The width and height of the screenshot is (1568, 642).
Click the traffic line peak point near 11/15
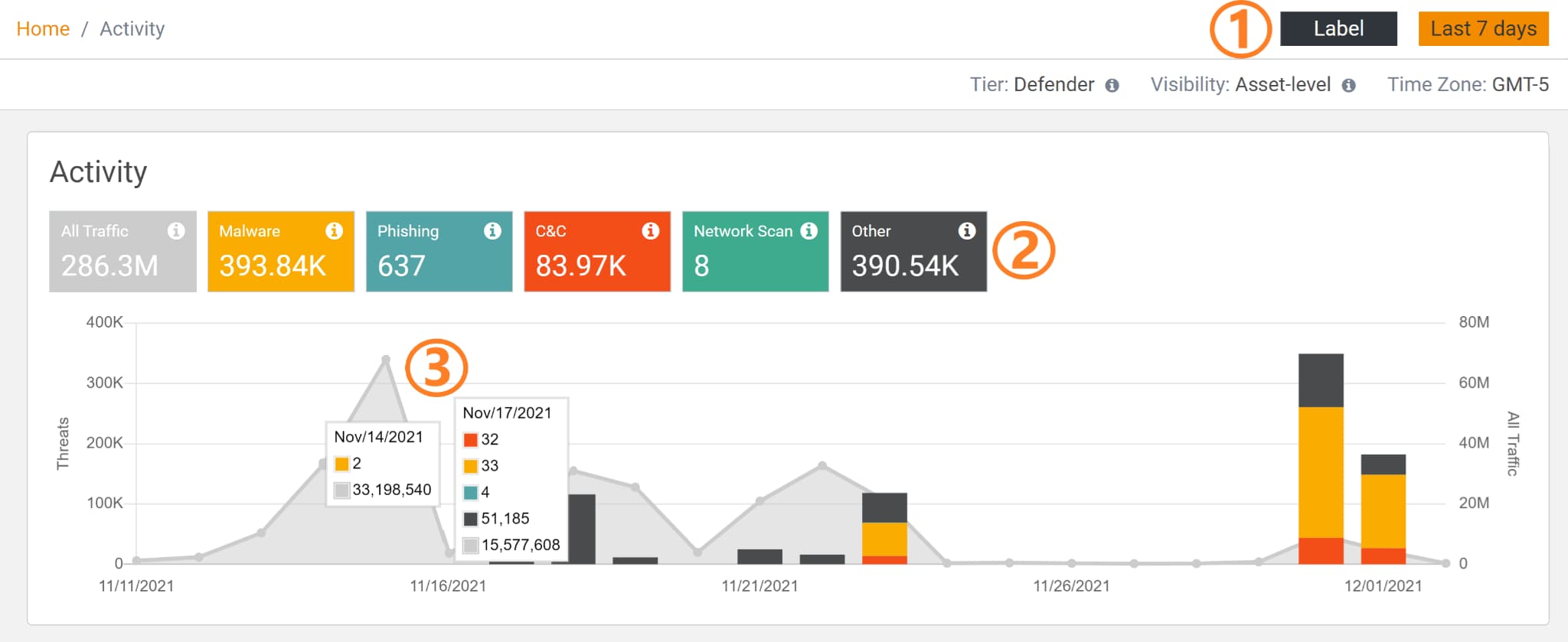386,359
